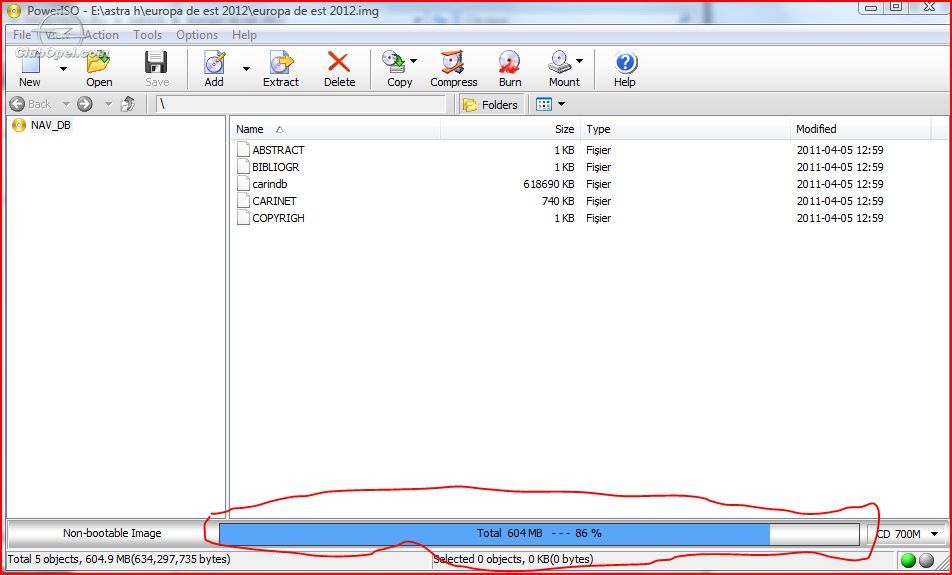Screen dimensions: 952x575
Task: Click the red Delete icon
Action: point(339,62)
